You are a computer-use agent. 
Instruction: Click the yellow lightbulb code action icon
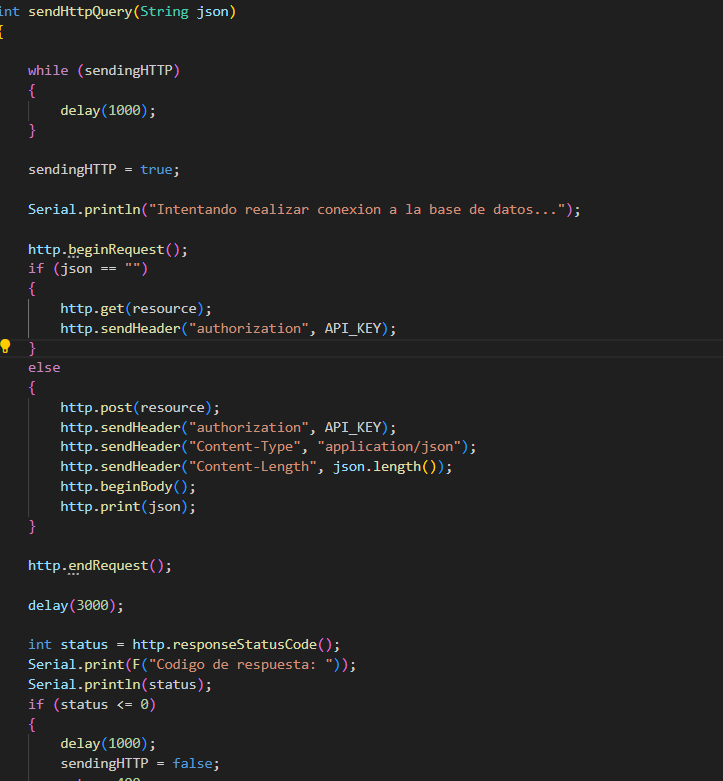[x=6, y=347]
